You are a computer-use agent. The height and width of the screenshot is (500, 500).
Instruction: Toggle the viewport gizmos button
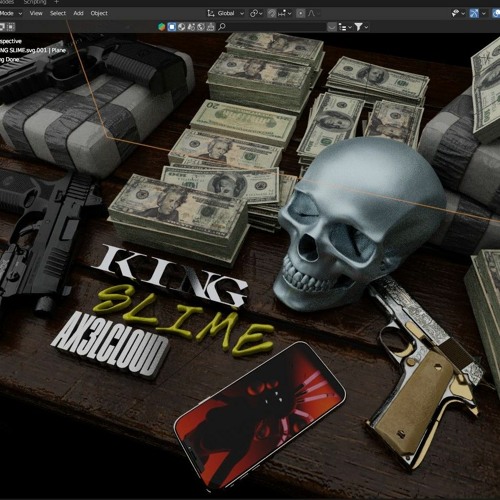click(x=474, y=13)
